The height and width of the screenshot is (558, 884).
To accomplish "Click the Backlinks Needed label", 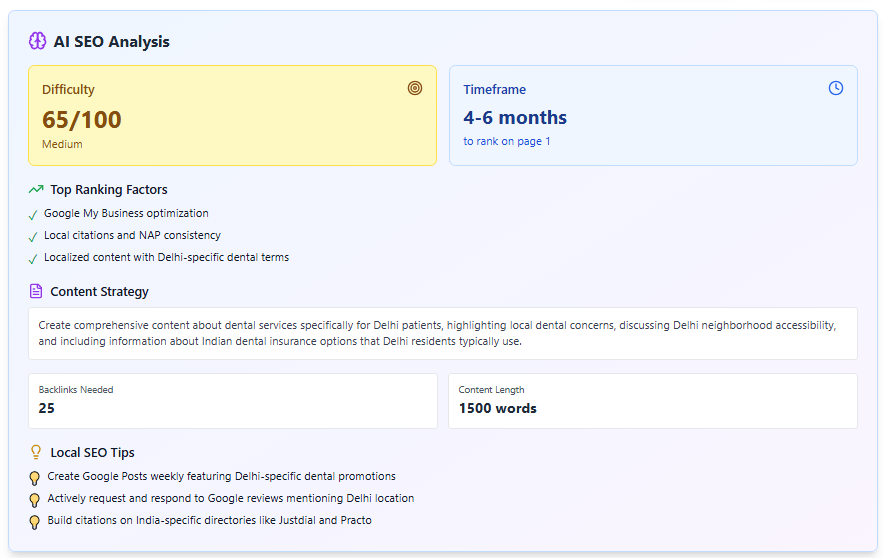I will point(76,389).
